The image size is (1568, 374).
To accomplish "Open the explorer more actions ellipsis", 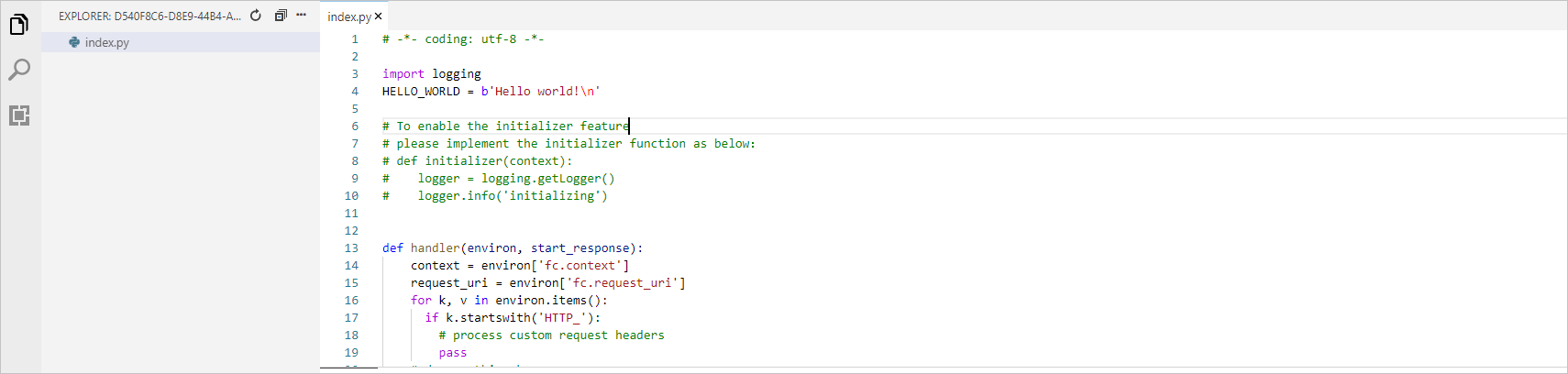I will click(x=301, y=16).
